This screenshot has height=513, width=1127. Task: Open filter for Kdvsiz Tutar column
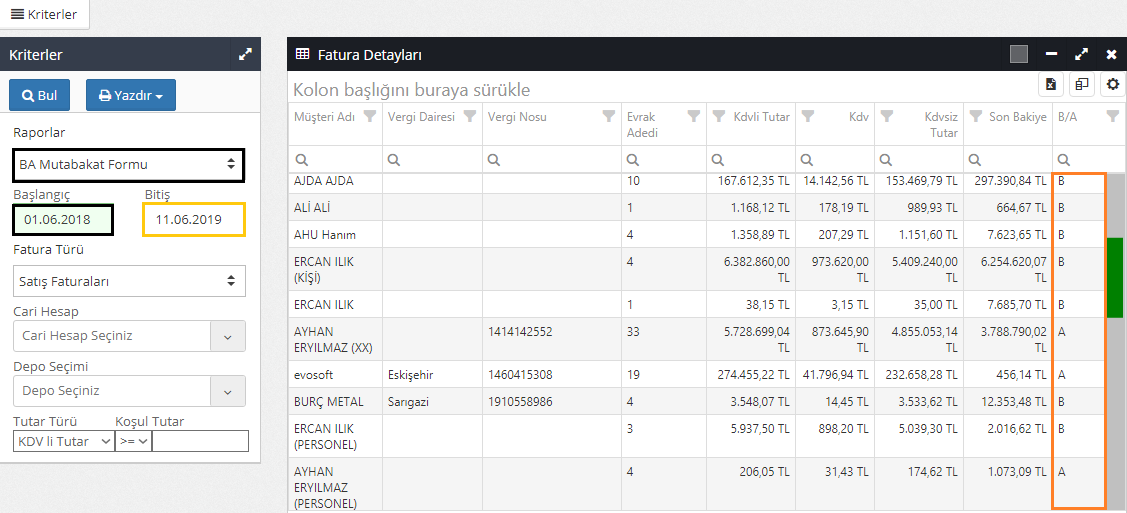tap(887, 116)
